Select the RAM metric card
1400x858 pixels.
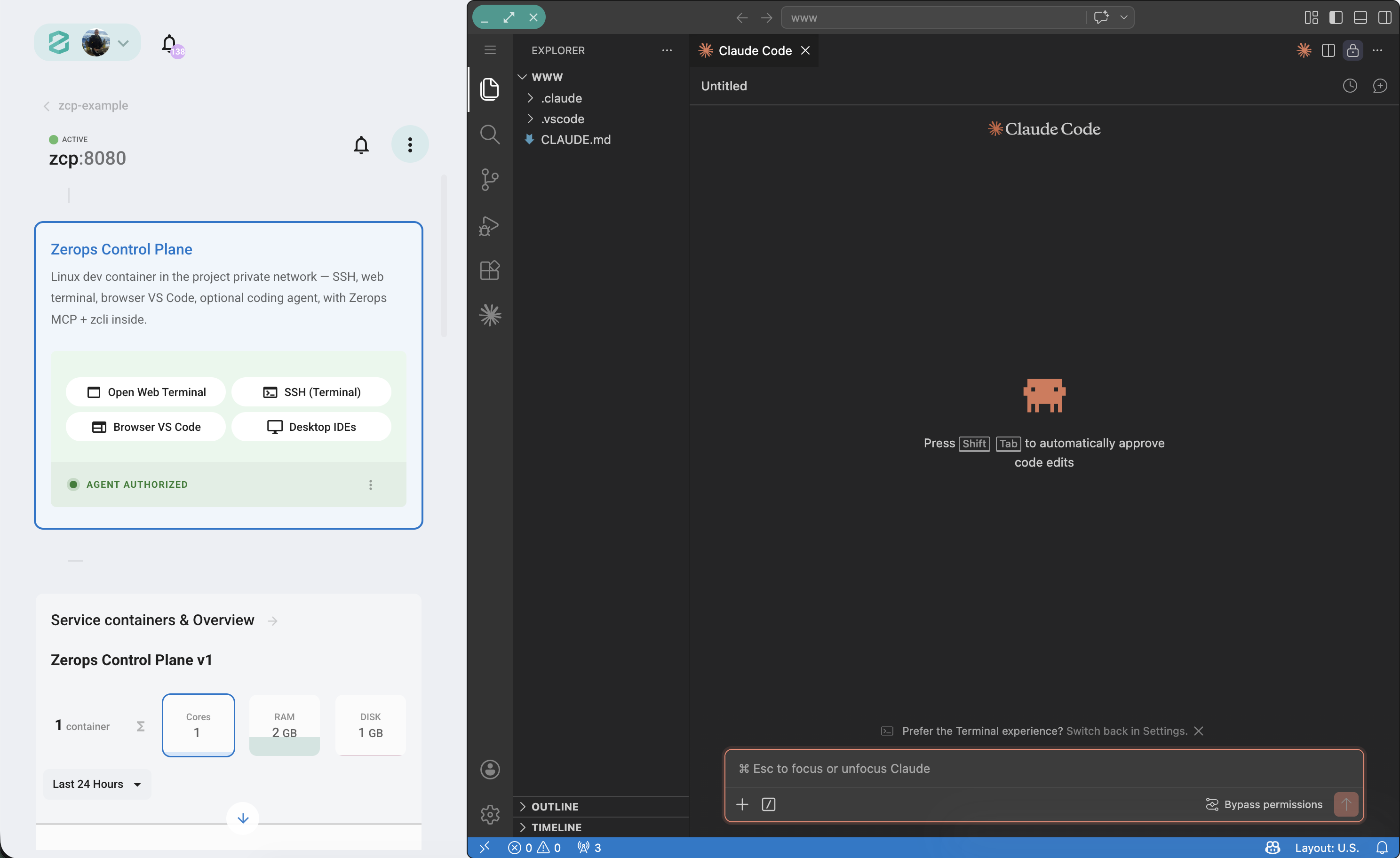pos(285,725)
